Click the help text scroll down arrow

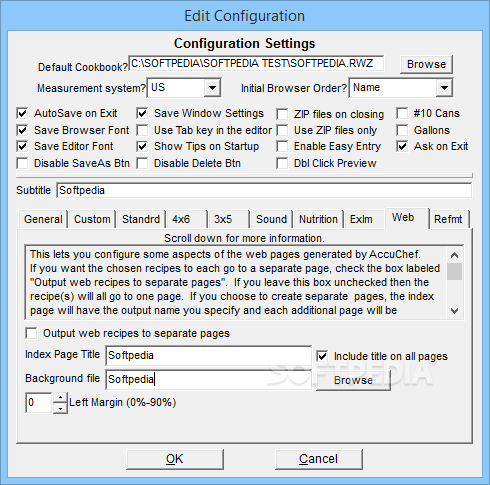454,311
